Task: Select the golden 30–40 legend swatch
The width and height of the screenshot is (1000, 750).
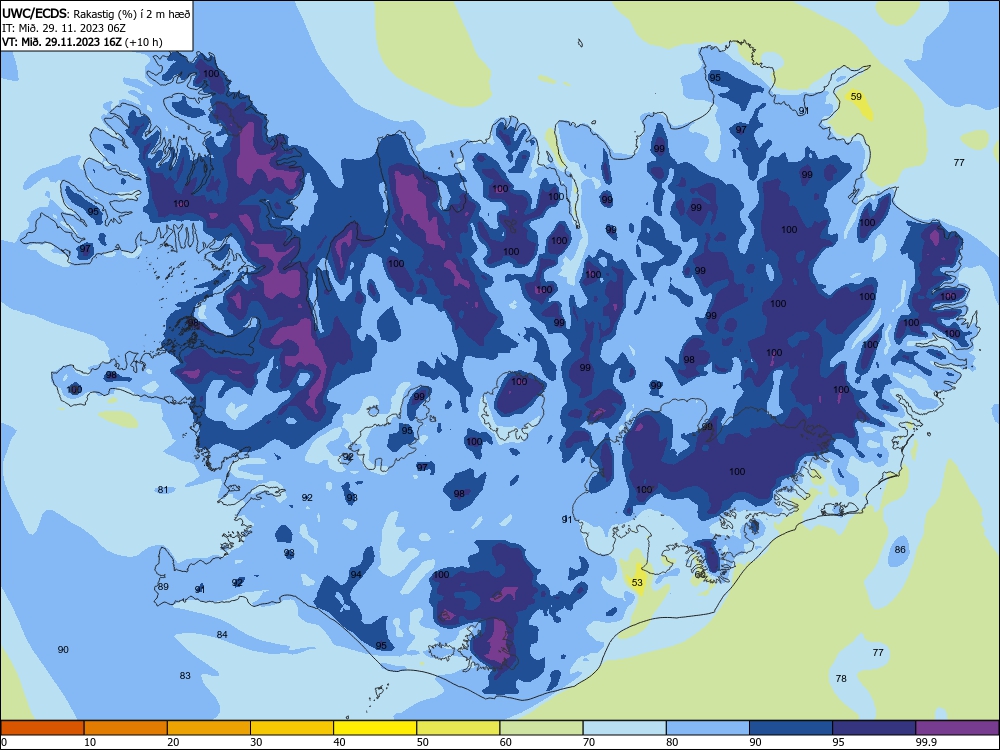Action: pyautogui.click(x=292, y=728)
